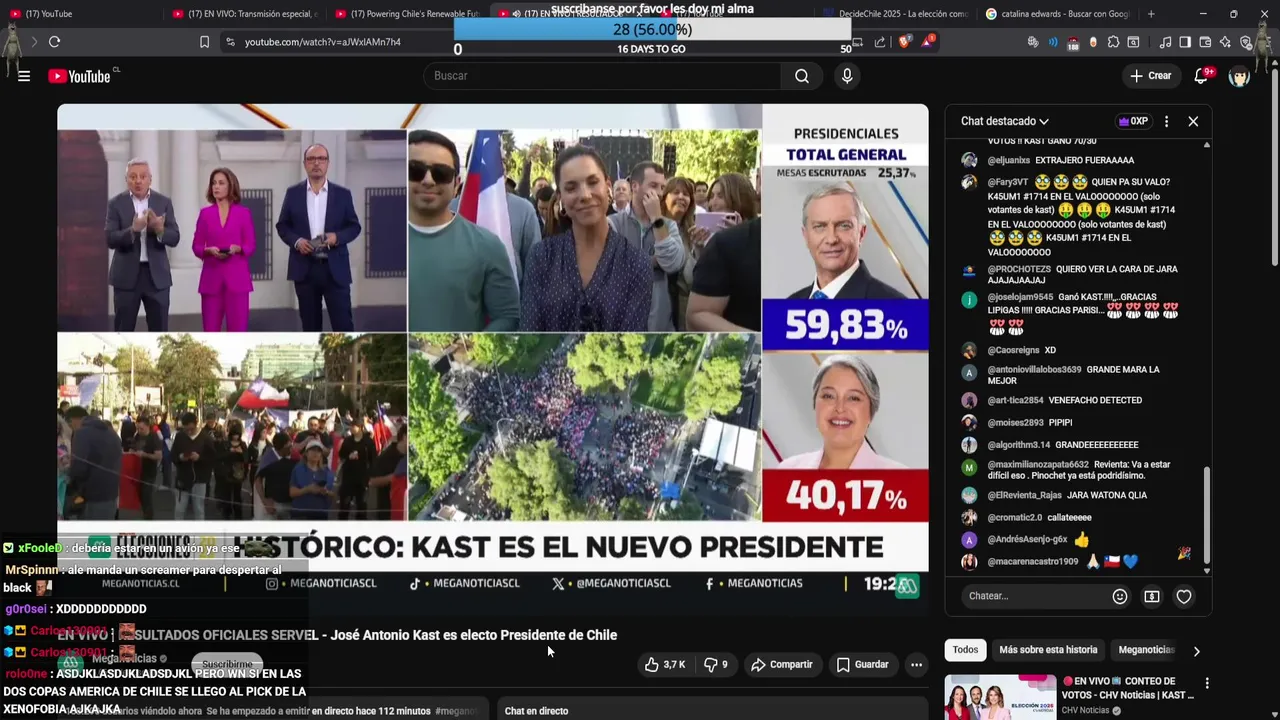Open the Super Chat dollar icon
The image size is (1280, 720).
(1152, 596)
